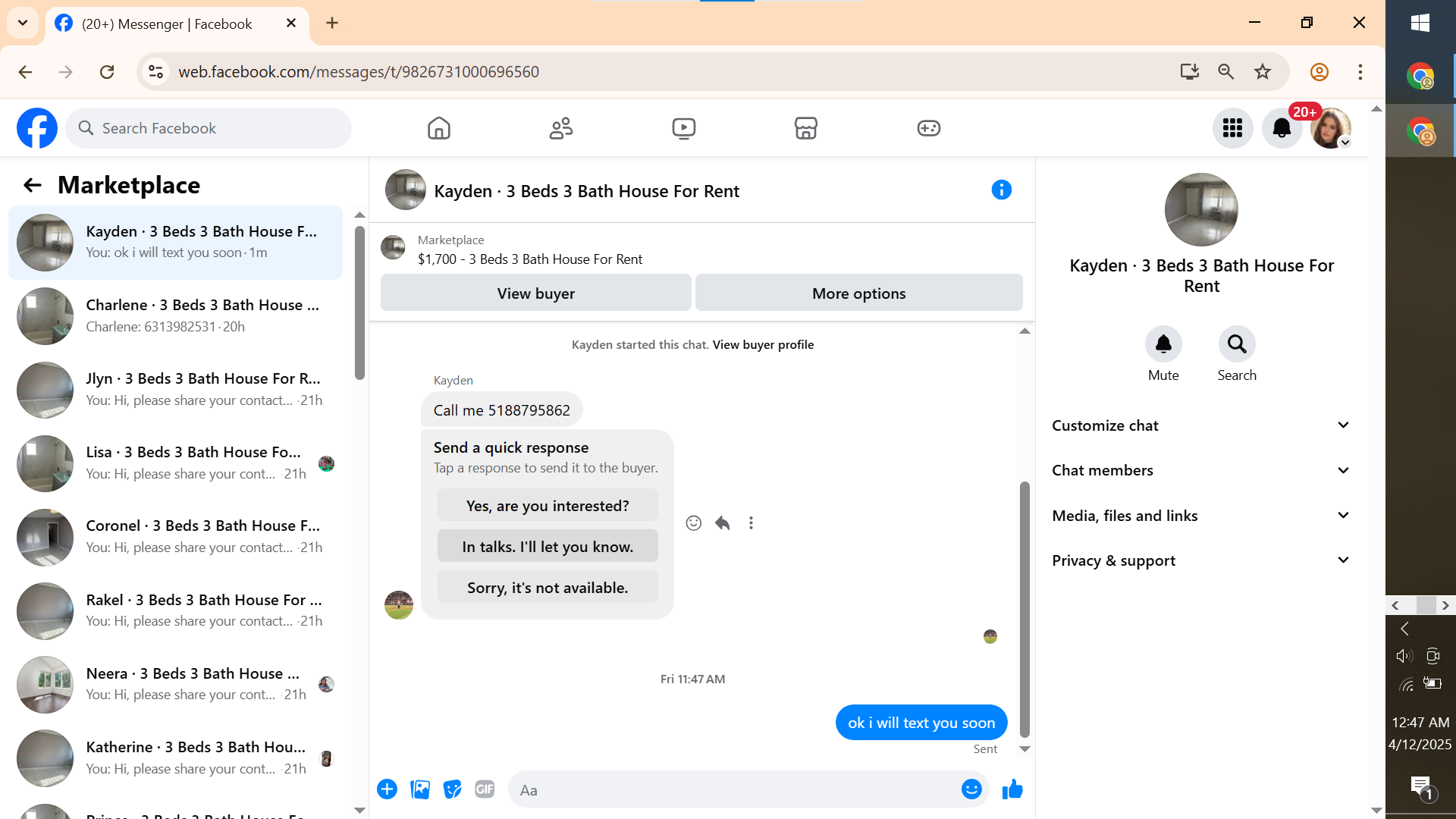This screenshot has width=1456, height=819.
Task: Open the Marketplace storefront icon
Action: (x=806, y=128)
